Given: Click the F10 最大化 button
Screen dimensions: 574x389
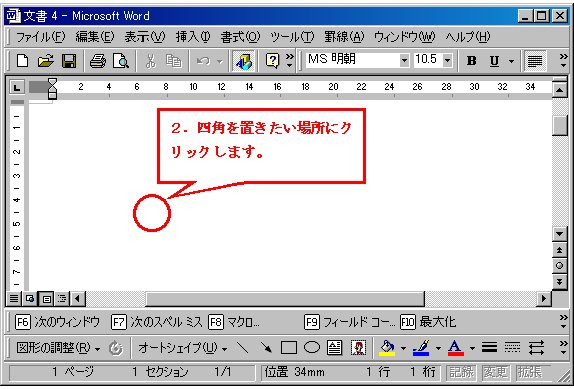Looking at the screenshot, I should click(428, 322).
